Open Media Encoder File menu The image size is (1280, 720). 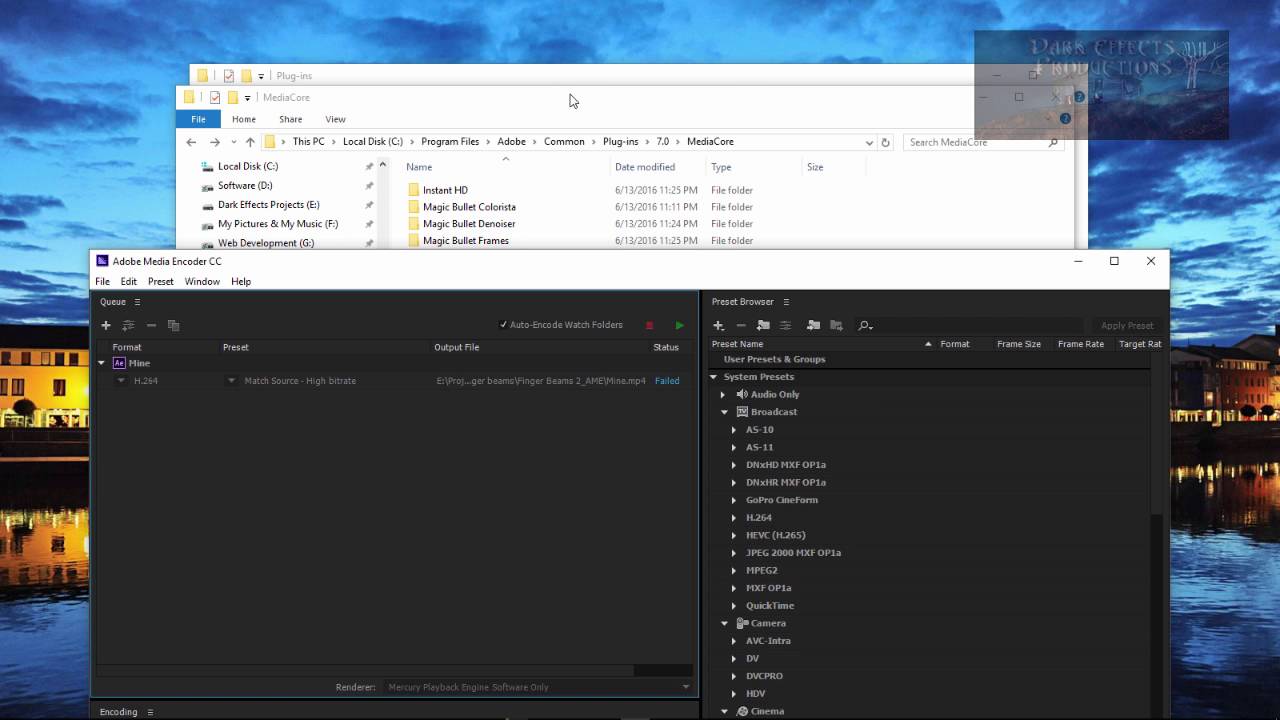click(x=102, y=282)
